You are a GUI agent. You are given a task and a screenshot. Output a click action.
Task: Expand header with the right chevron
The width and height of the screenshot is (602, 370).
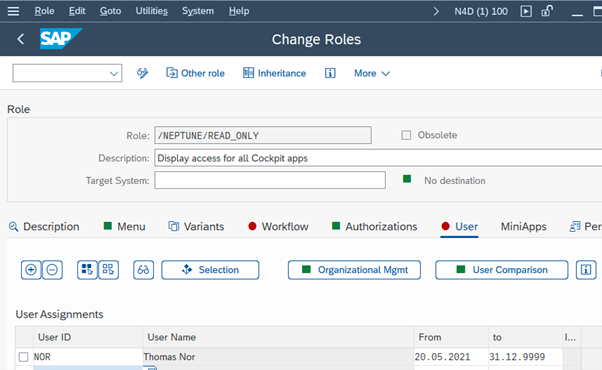(436, 12)
